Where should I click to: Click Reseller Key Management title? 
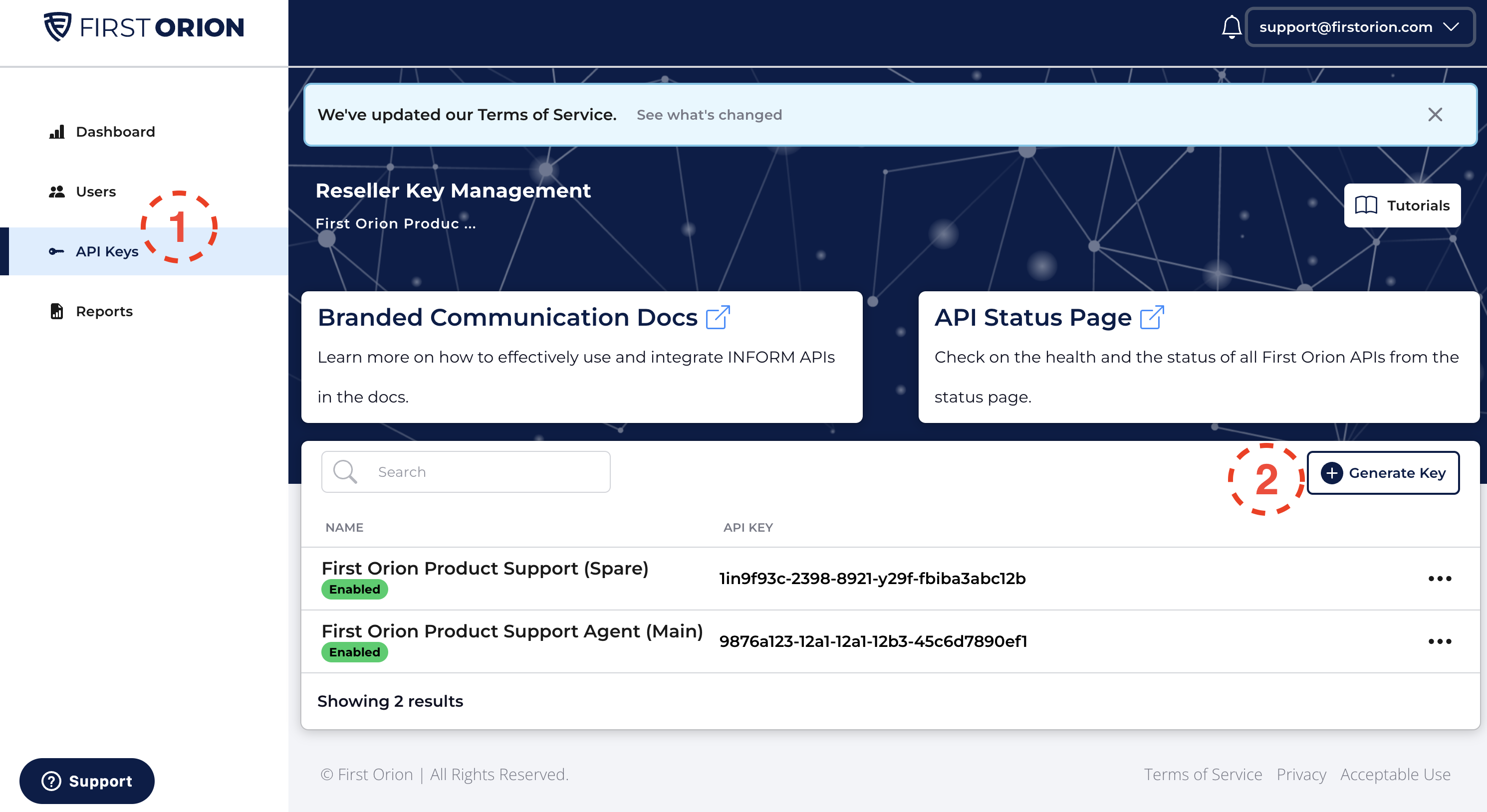tap(453, 191)
